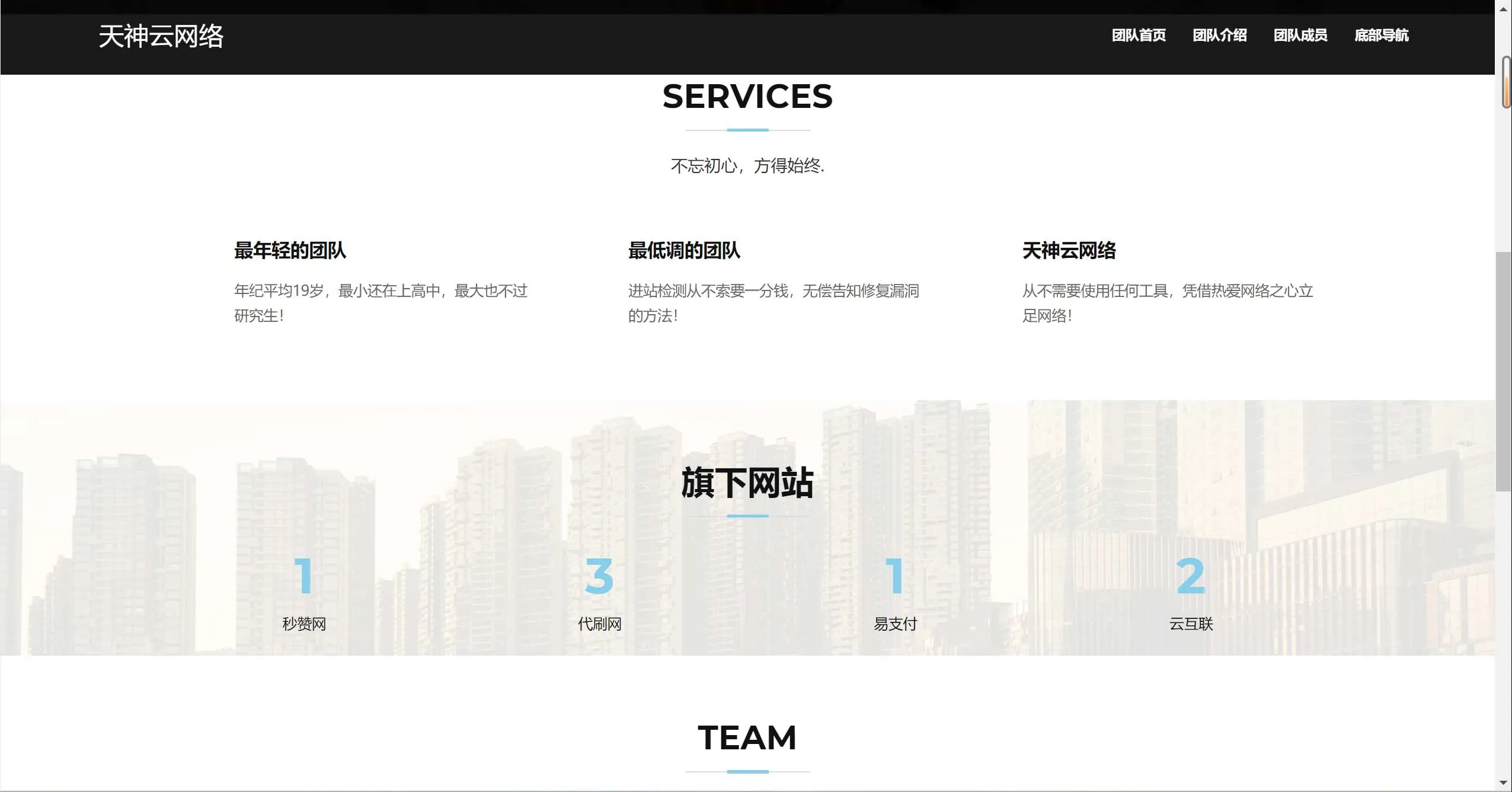Click the 旗下网站 section title
1512x792 pixels.
[x=747, y=483]
